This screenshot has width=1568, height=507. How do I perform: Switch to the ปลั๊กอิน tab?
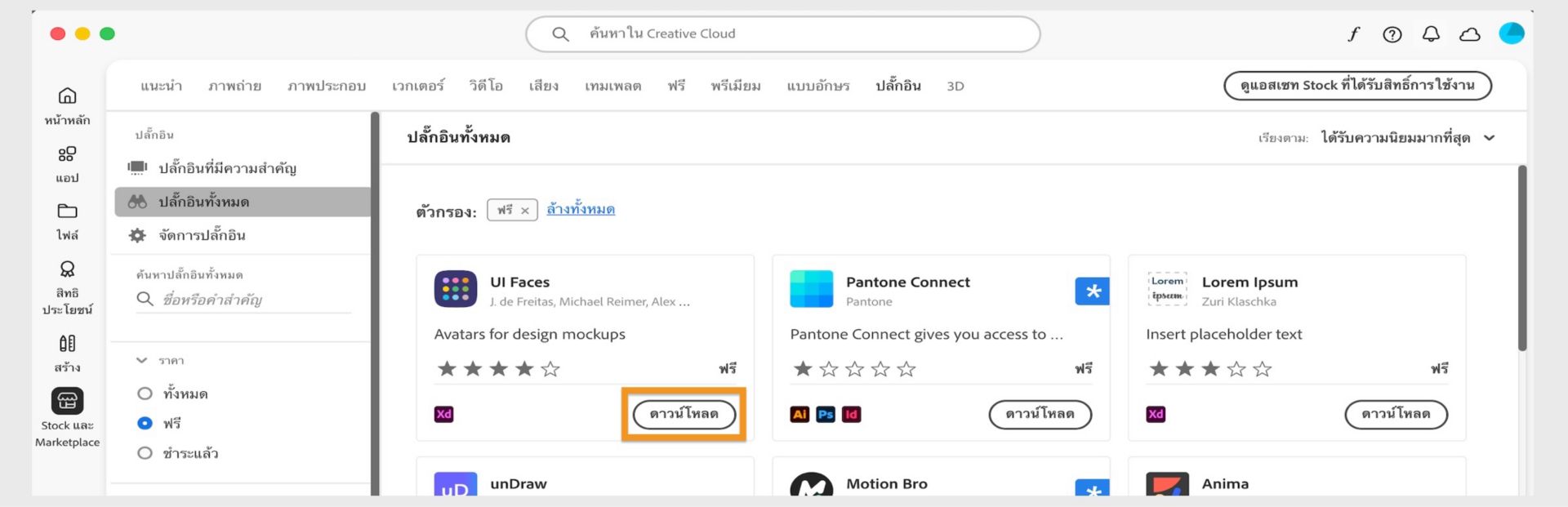[898, 86]
